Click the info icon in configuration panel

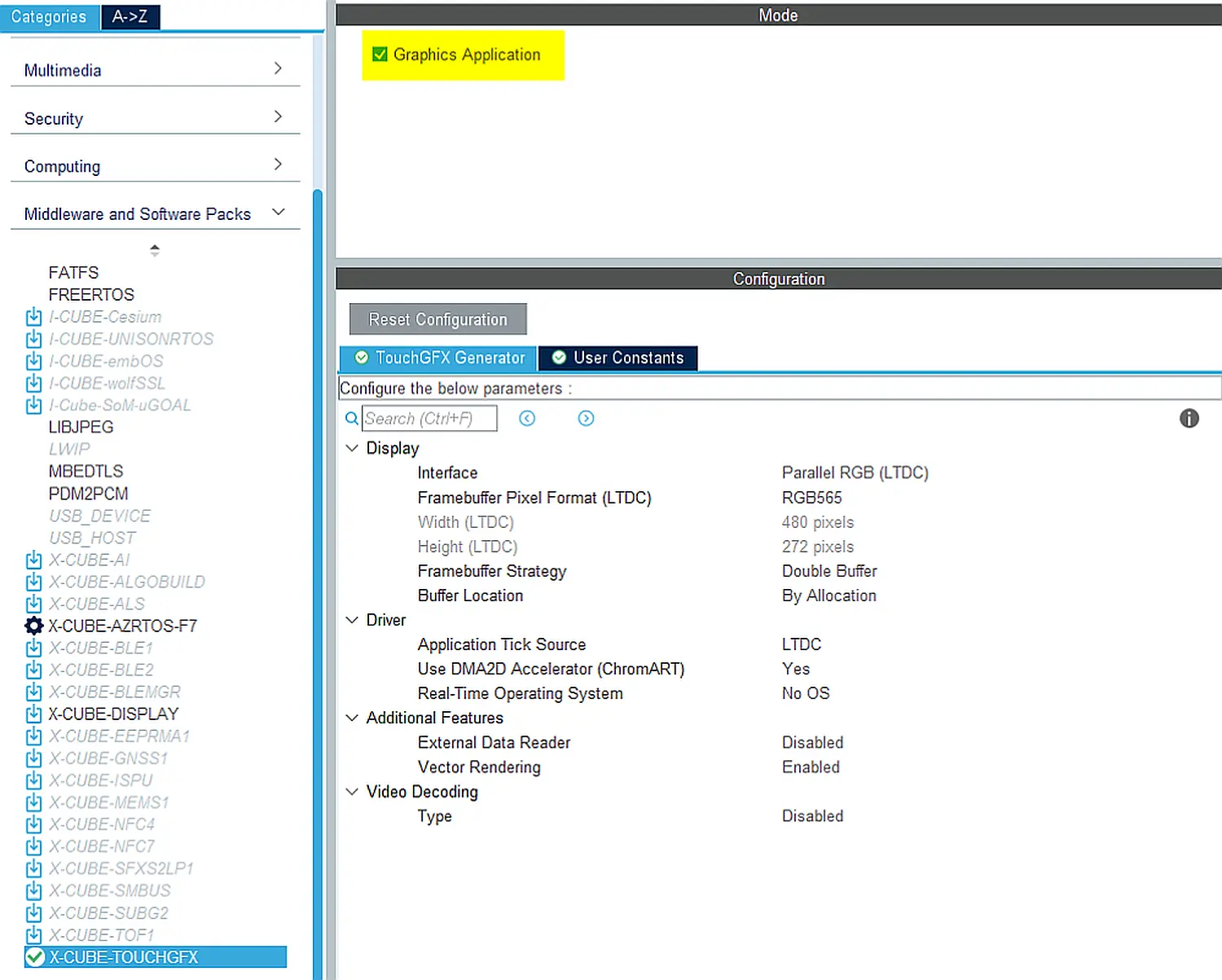(x=1189, y=419)
